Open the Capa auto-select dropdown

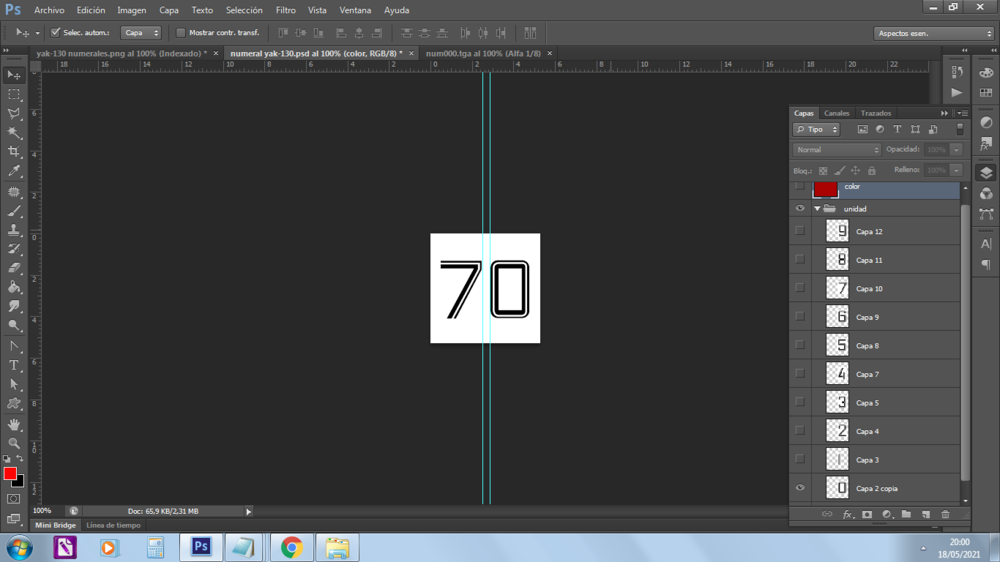[141, 33]
